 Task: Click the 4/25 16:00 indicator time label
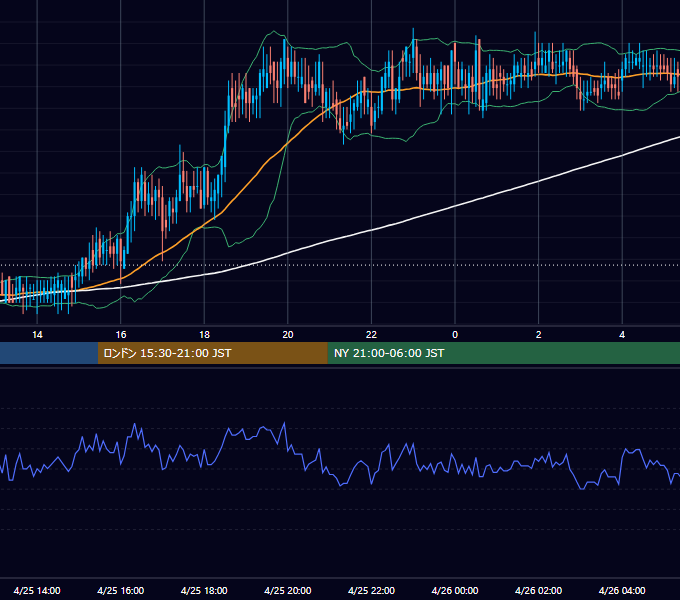(121, 590)
